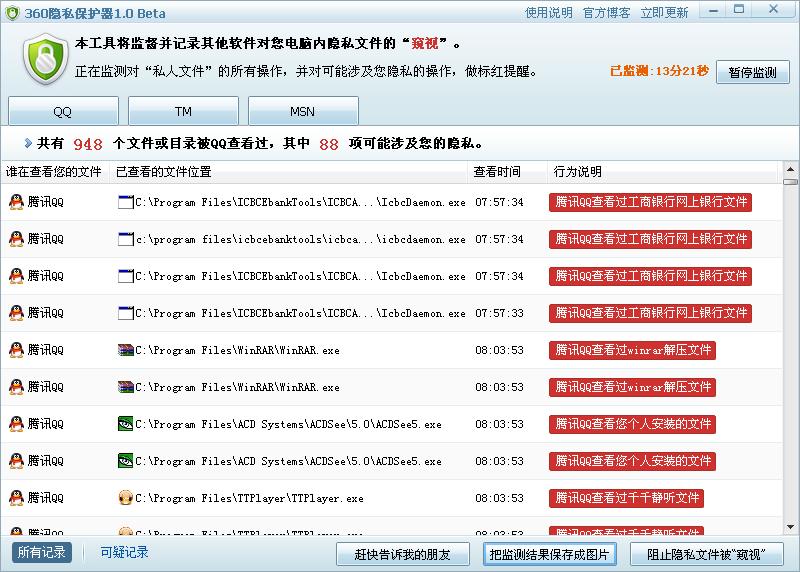The width and height of the screenshot is (800, 572).
Task: Click file icon of lowercase icbcdaemon.exe path row
Action: point(125,239)
